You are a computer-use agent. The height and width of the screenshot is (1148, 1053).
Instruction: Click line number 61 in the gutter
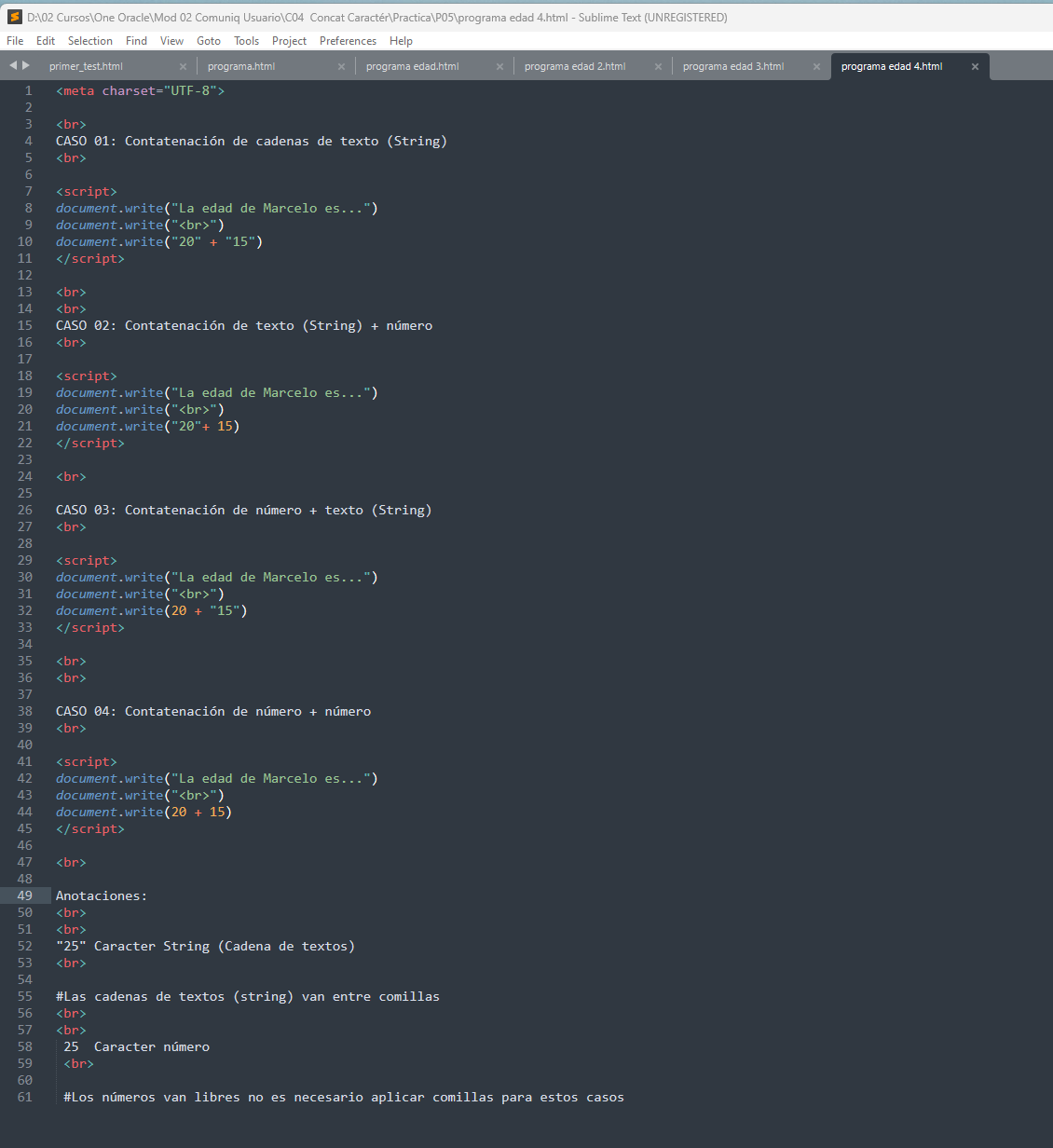click(25, 1098)
